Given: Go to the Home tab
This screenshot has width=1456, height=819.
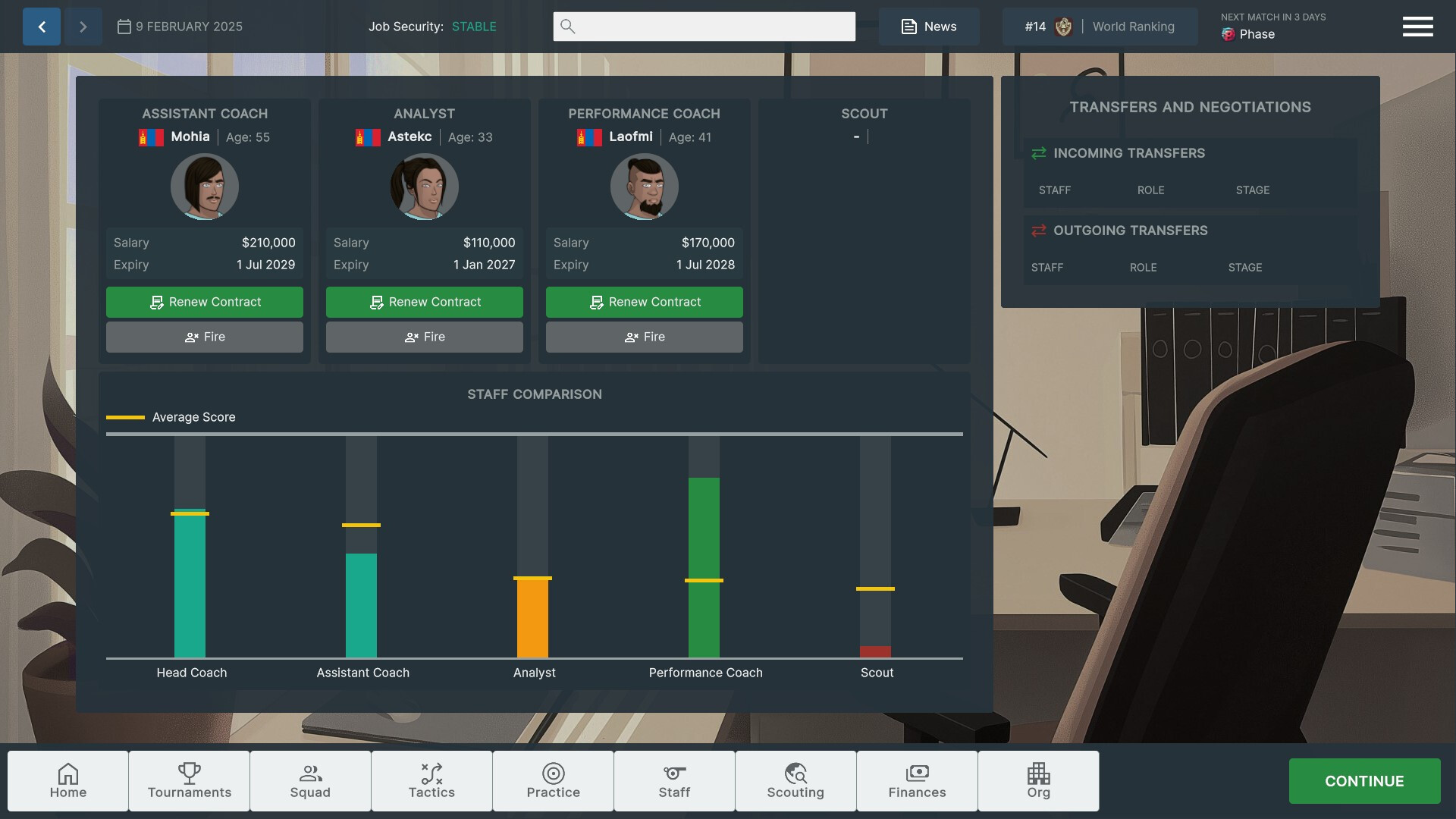Looking at the screenshot, I should 68,781.
